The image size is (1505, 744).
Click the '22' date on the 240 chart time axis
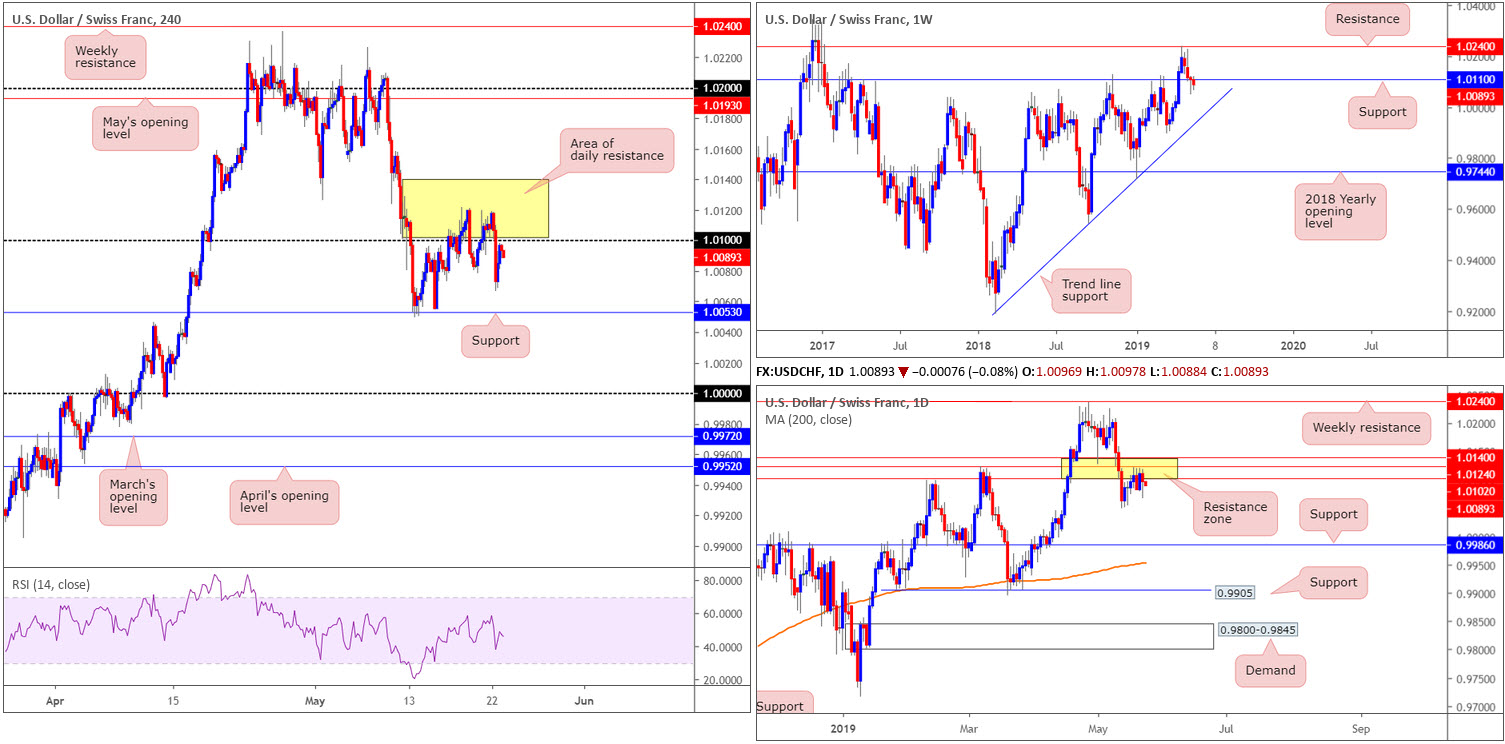click(x=492, y=701)
